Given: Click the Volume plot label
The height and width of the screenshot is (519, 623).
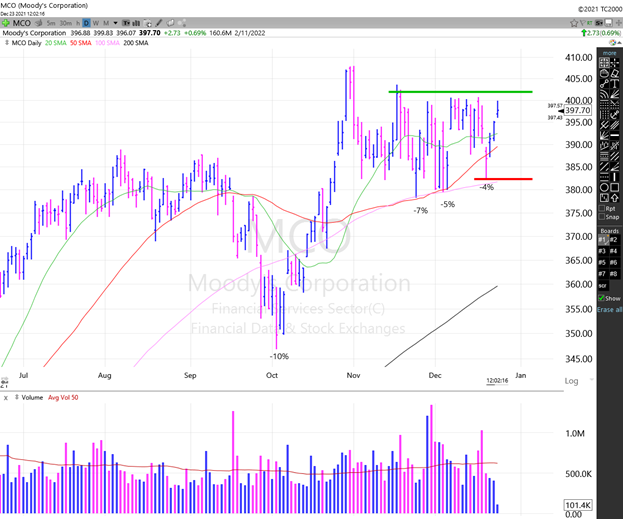Looking at the screenshot, I should coord(32,397).
